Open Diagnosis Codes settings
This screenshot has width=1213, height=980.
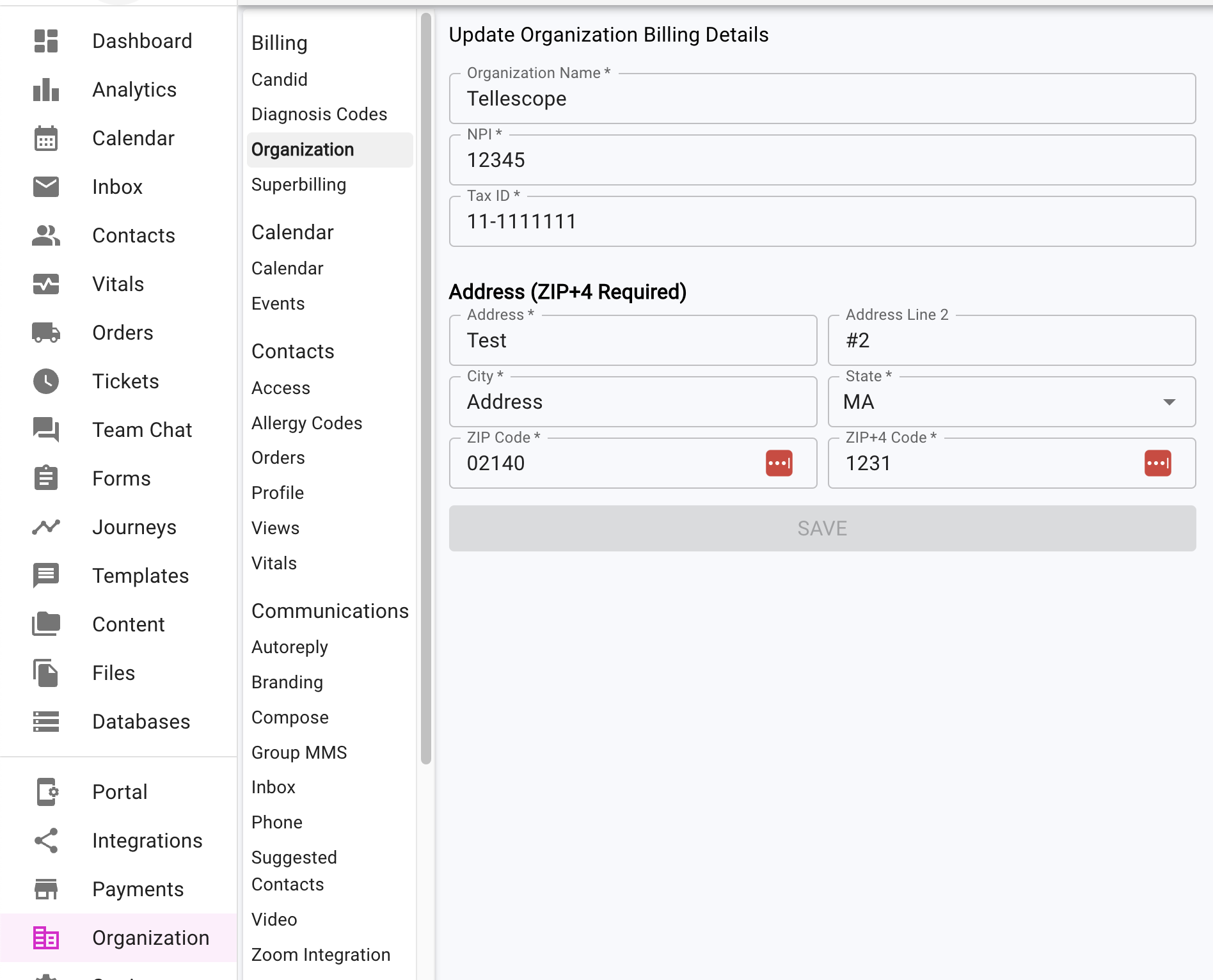click(319, 114)
